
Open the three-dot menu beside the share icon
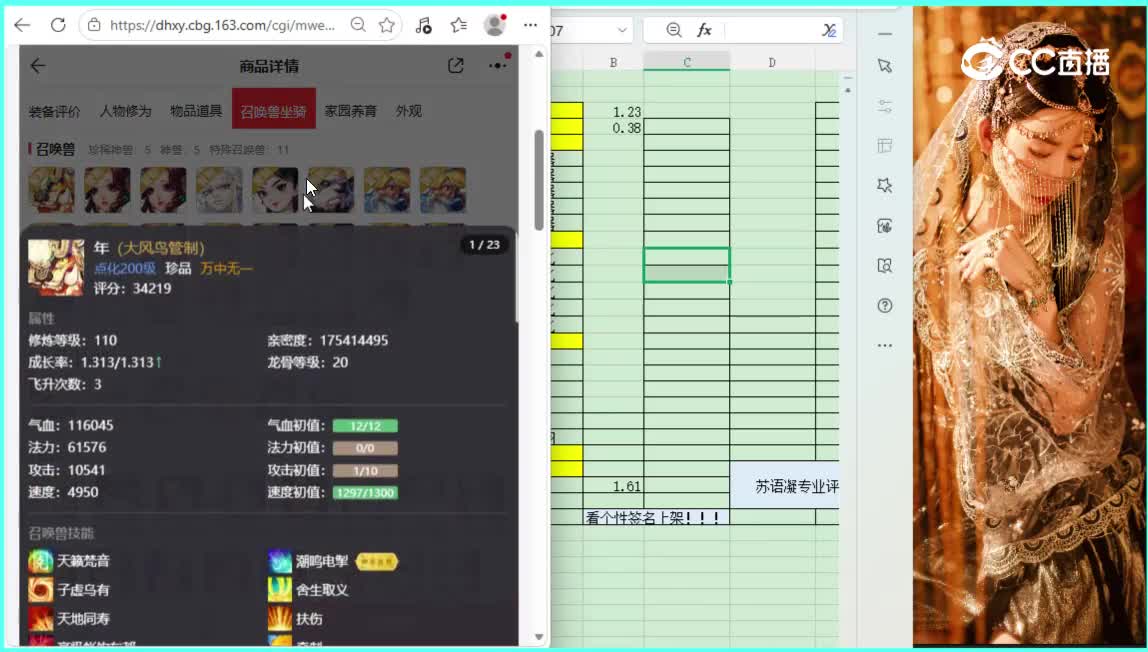point(498,65)
